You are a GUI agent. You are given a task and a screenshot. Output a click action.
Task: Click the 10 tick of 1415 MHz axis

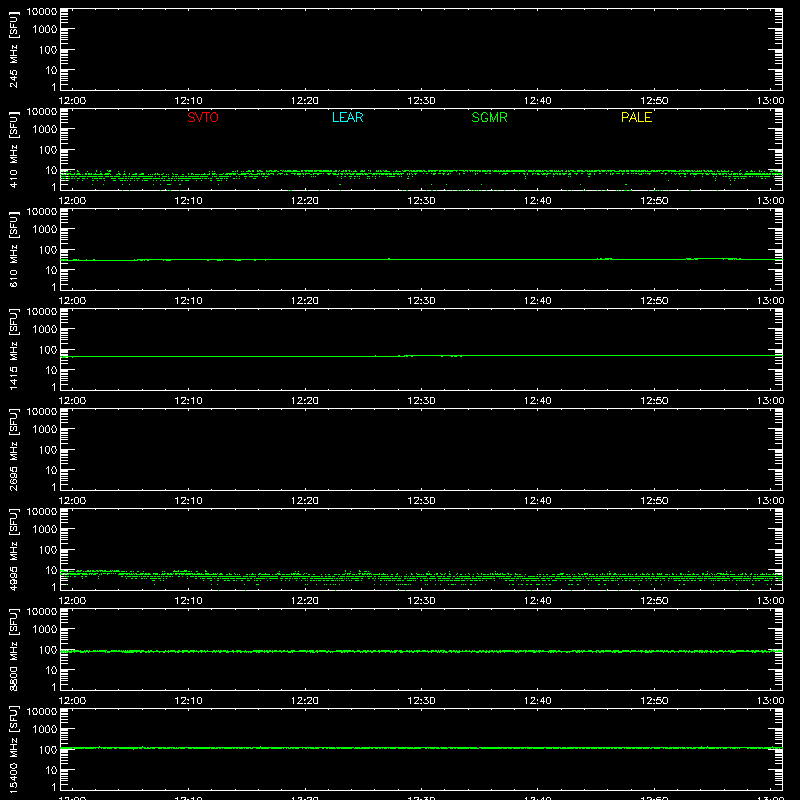pyautogui.click(x=52, y=370)
